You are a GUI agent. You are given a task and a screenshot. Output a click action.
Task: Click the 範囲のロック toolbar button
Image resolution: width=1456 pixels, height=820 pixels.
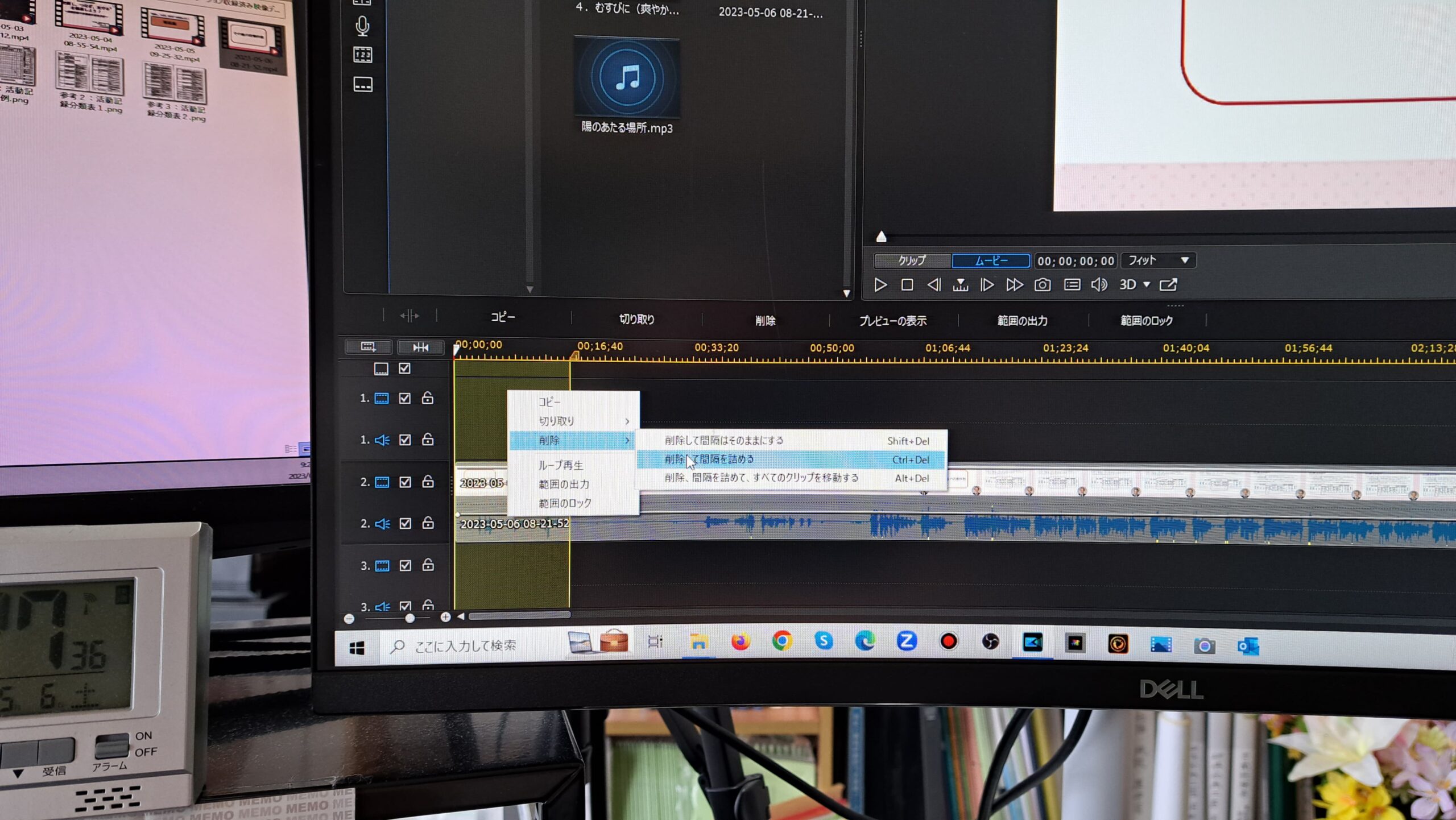click(1147, 321)
